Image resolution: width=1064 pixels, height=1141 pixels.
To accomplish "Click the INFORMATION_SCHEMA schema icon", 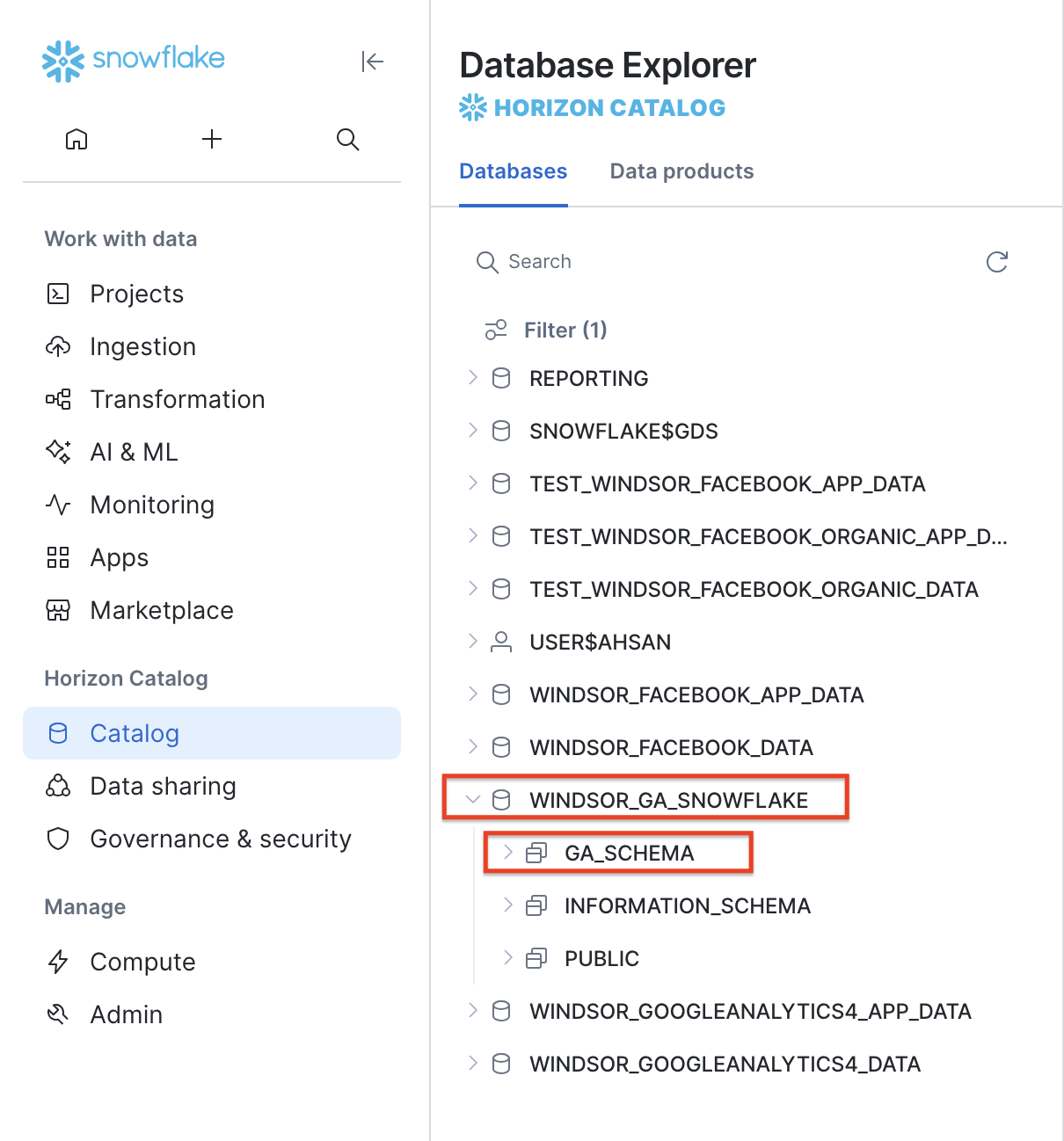I will 536,905.
